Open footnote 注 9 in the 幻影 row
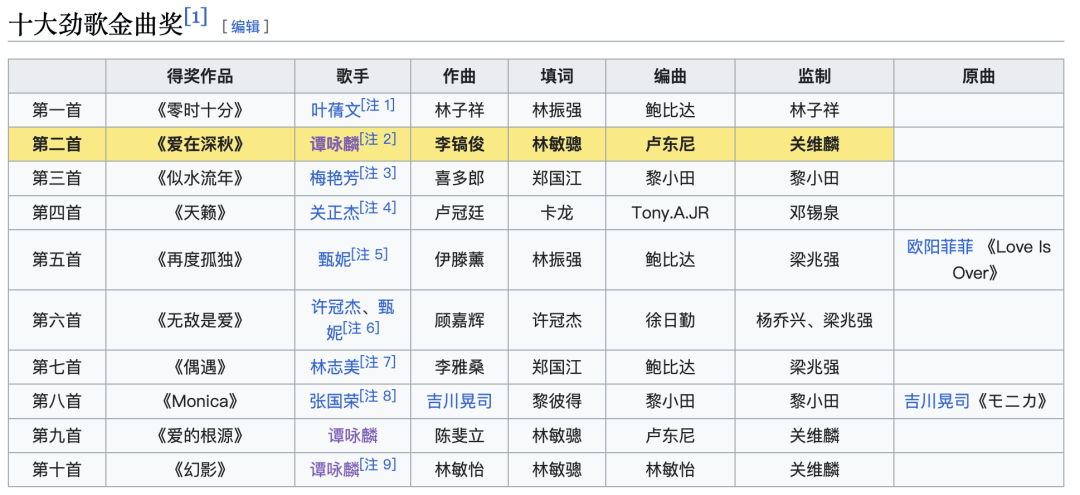The image size is (1080, 495). 378,465
